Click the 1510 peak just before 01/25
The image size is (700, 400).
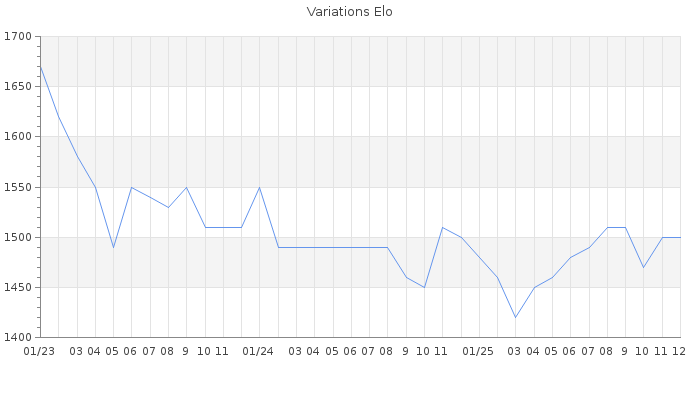[442, 227]
